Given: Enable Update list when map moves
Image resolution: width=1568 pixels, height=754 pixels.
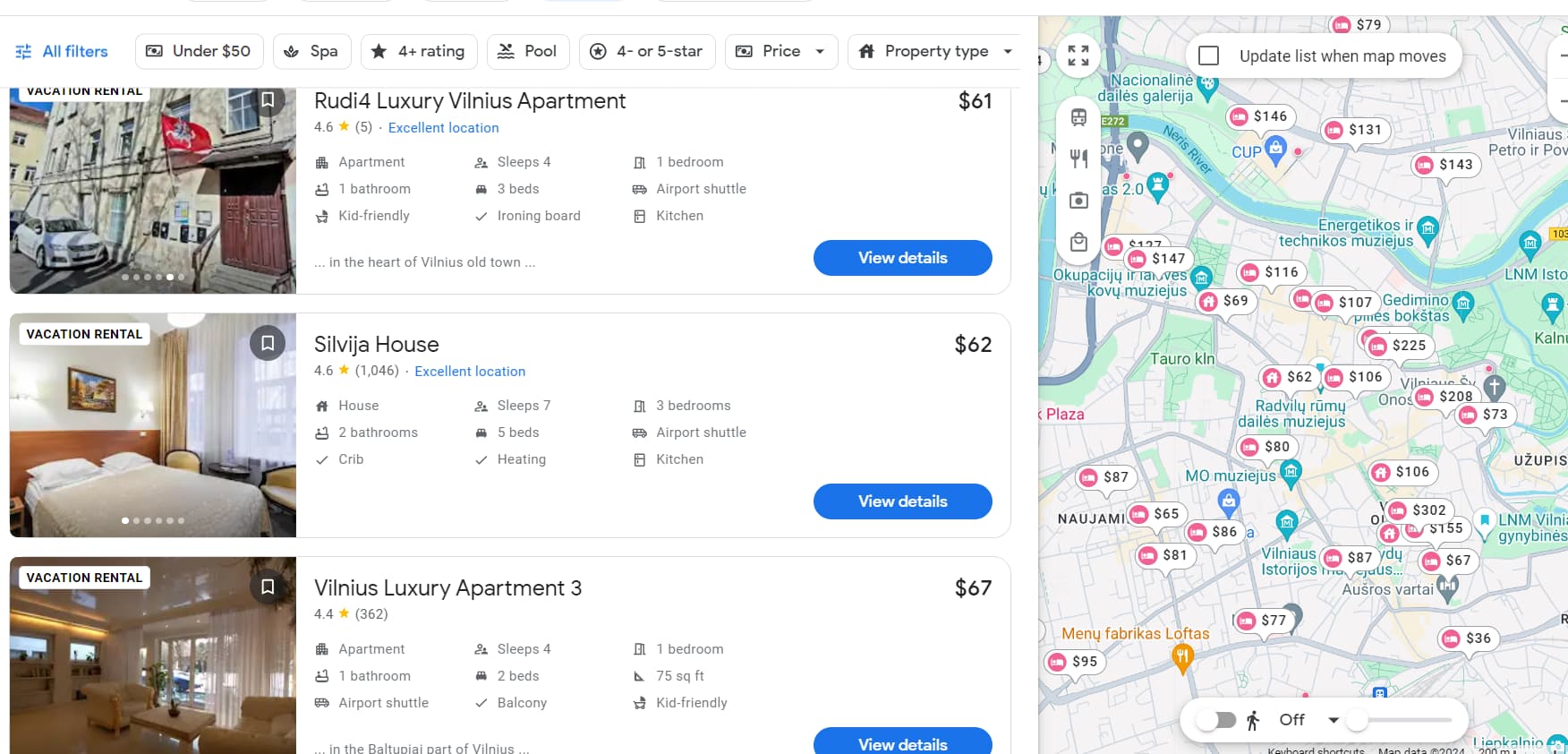Looking at the screenshot, I should click(x=1208, y=56).
